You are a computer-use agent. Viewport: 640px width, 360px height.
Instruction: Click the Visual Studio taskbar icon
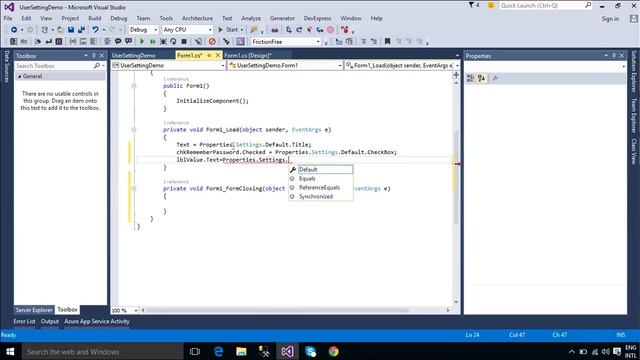pyautogui.click(x=287, y=351)
